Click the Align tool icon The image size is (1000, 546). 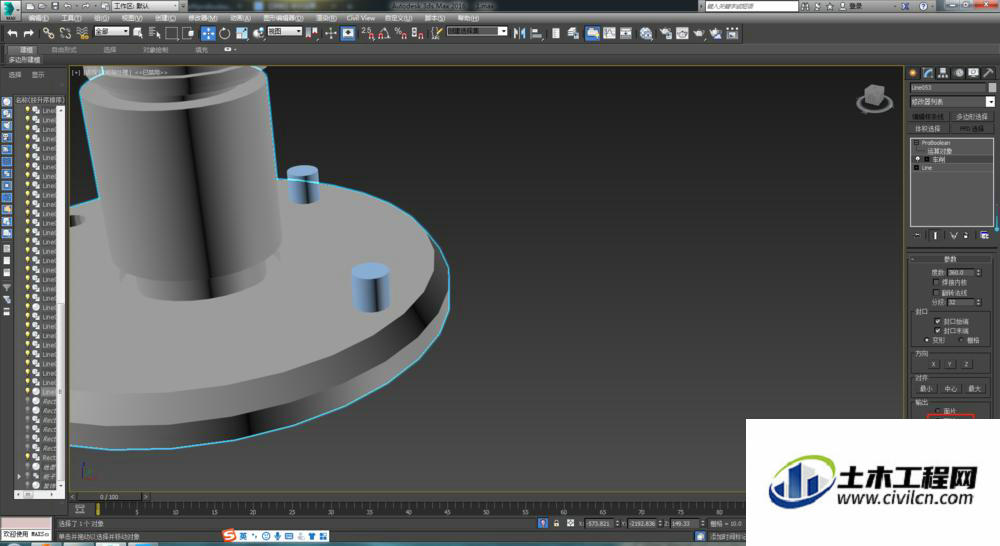536,33
